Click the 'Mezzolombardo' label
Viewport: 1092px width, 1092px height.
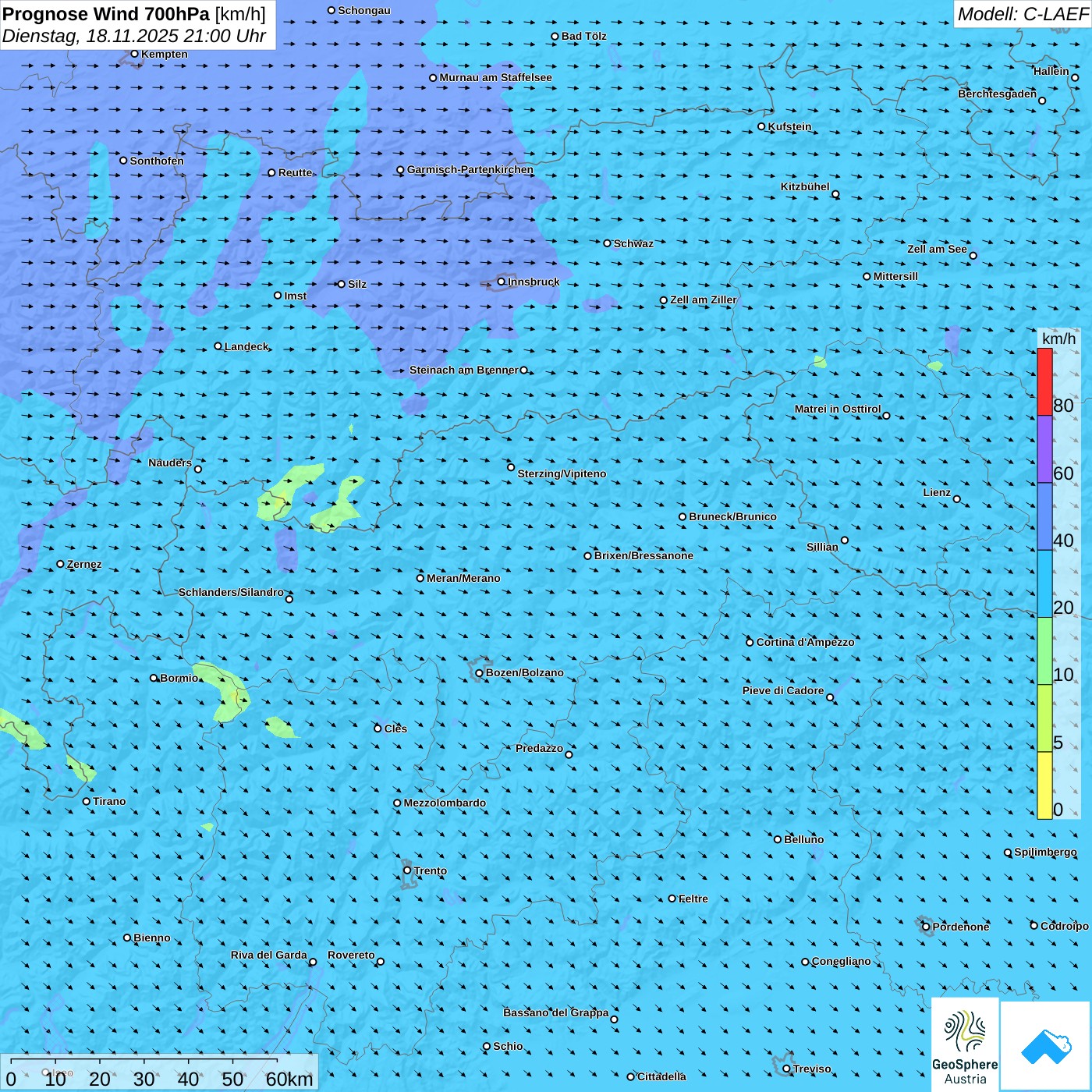coord(445,803)
